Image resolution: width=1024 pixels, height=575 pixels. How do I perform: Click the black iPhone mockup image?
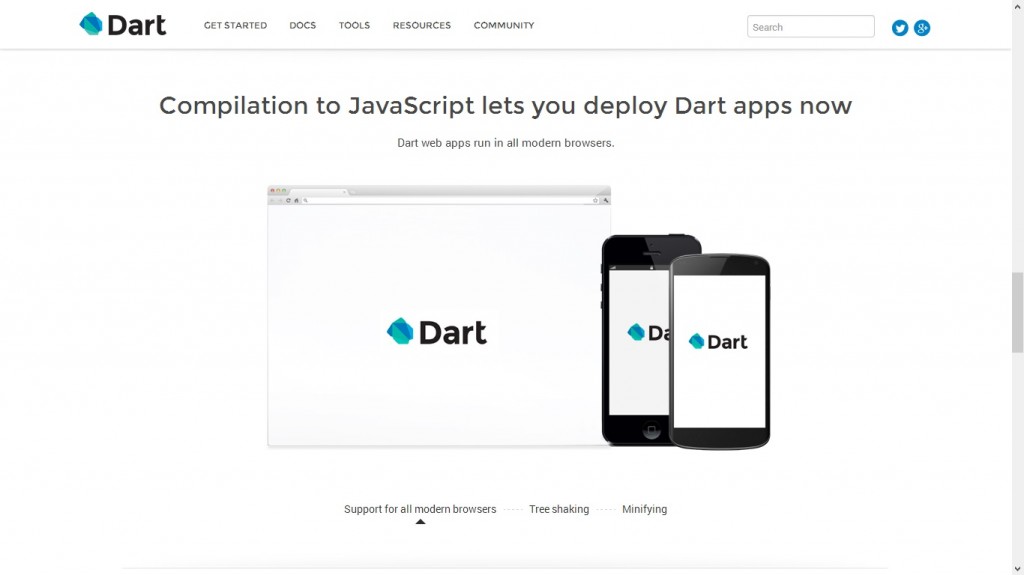(635, 340)
